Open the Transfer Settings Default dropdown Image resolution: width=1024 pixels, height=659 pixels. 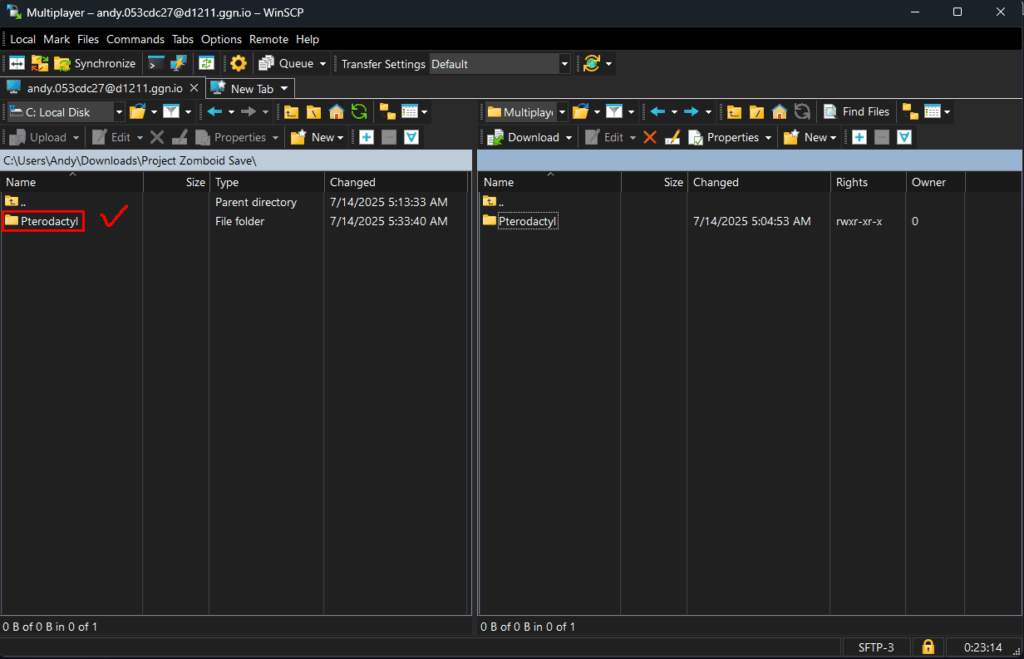(x=500, y=64)
